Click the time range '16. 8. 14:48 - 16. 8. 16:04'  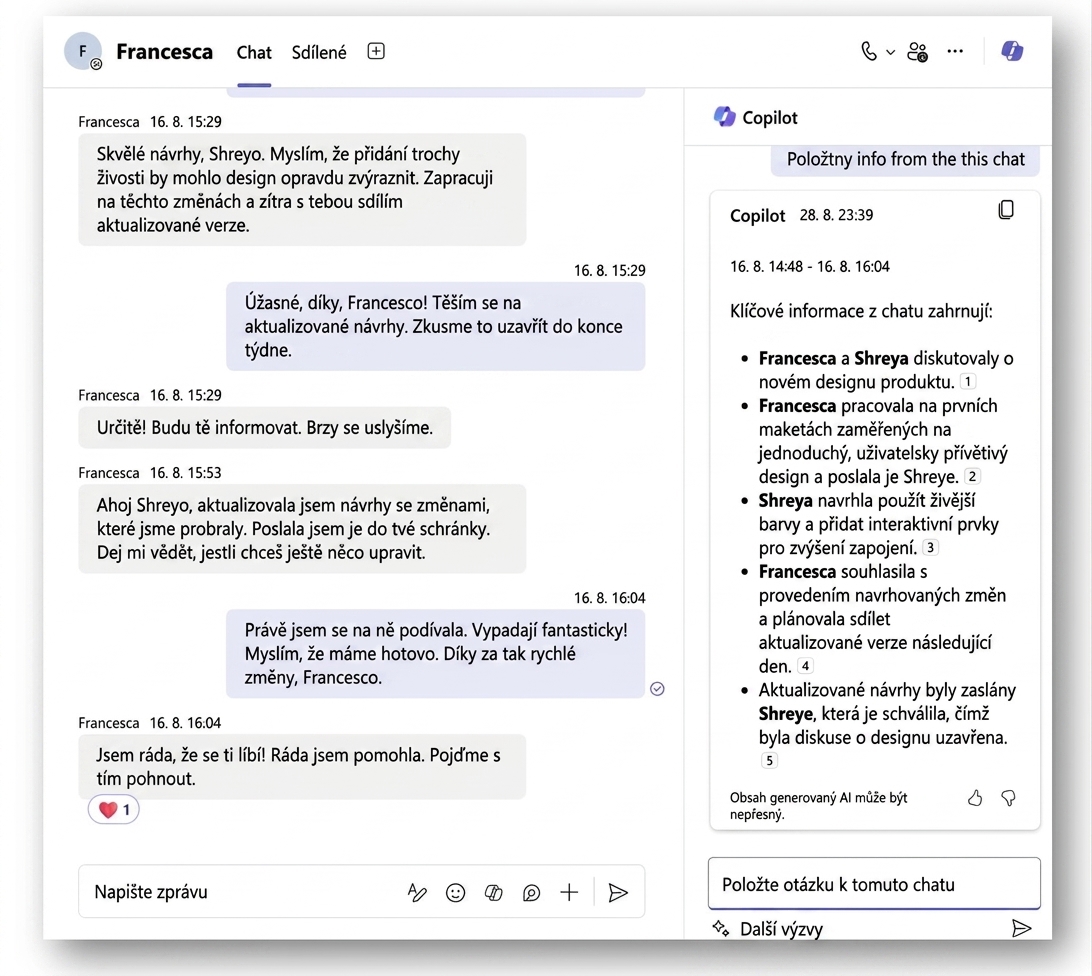809,266
